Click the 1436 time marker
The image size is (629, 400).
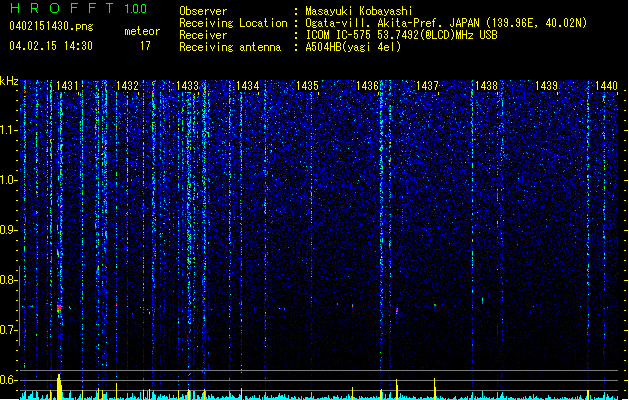[x=367, y=86]
